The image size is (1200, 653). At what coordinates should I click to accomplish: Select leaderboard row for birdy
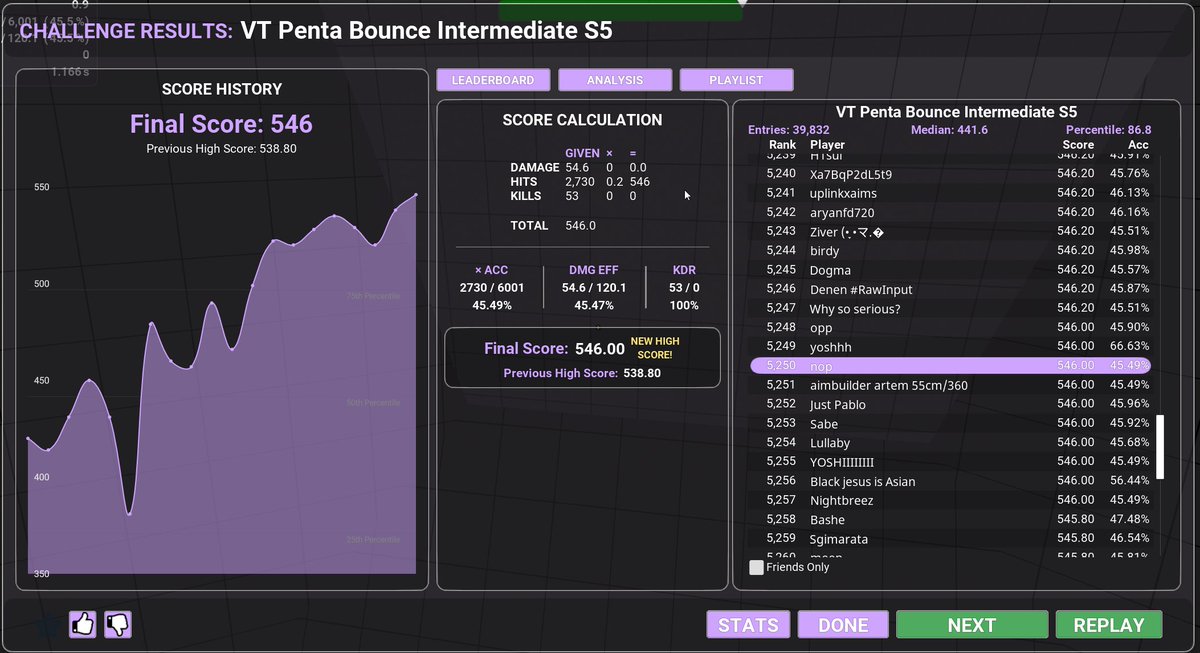point(950,251)
